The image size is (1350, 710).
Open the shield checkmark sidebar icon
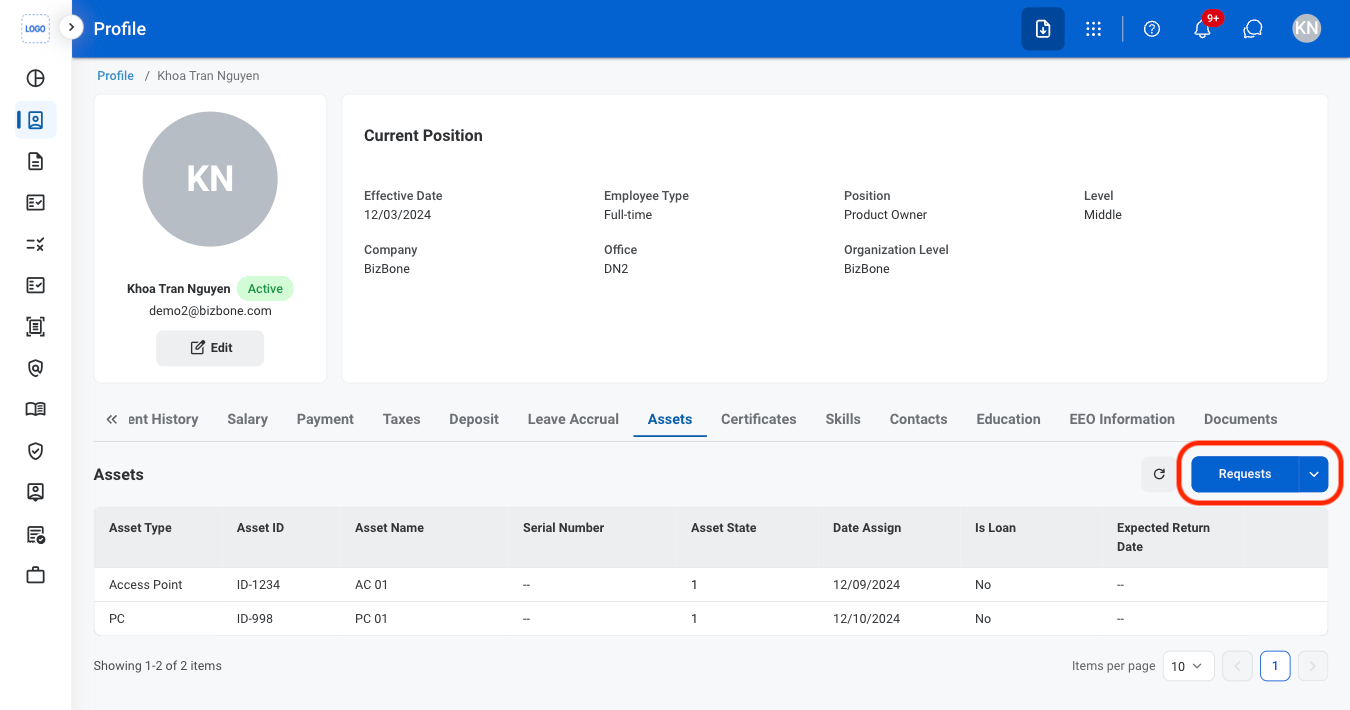point(36,451)
